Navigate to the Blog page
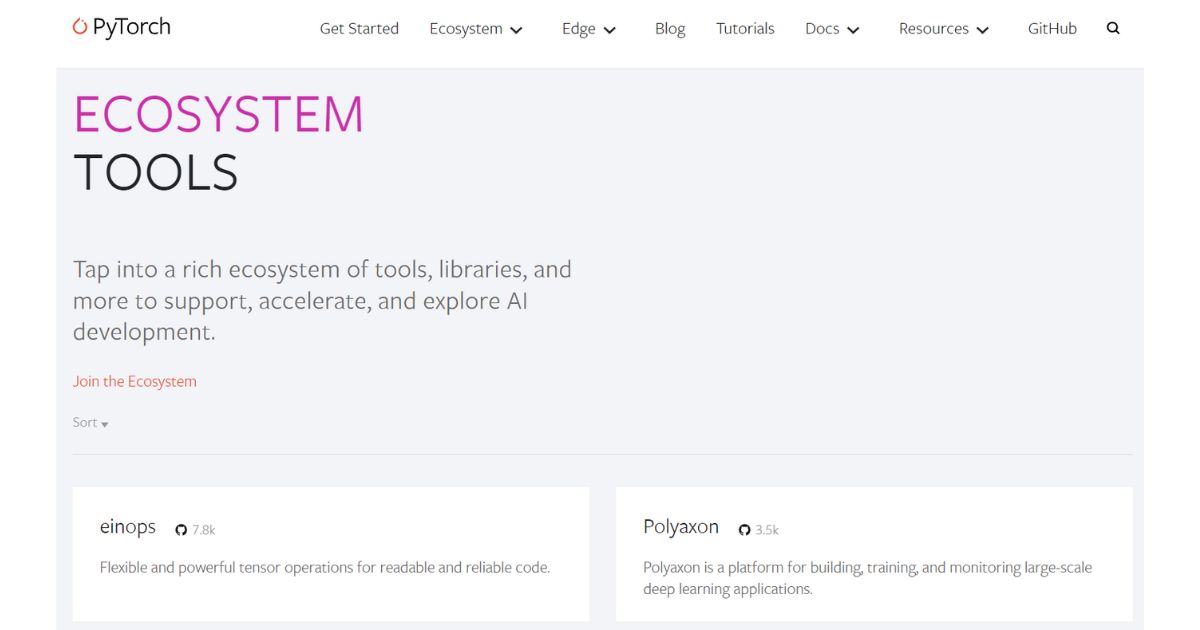The width and height of the screenshot is (1200, 630). click(x=670, y=28)
